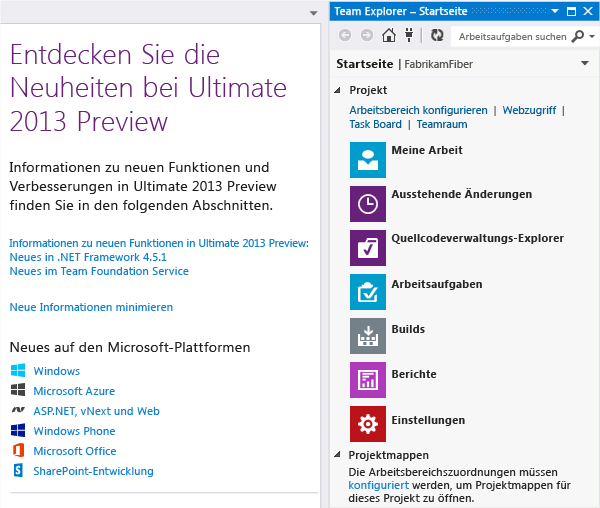Screen dimensions: 600x508
Task: Open ASP.NET, vNext und Web link
Action: point(96,411)
